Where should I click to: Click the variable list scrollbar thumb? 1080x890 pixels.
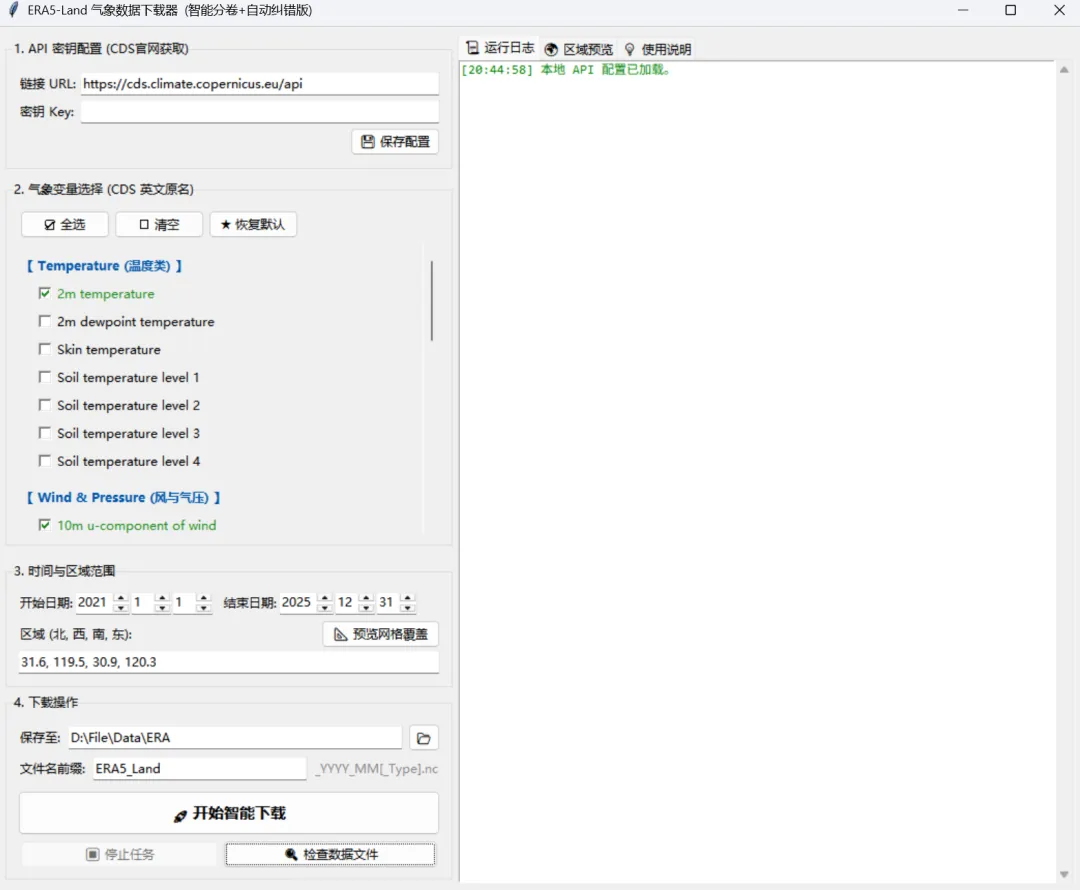coord(432,300)
